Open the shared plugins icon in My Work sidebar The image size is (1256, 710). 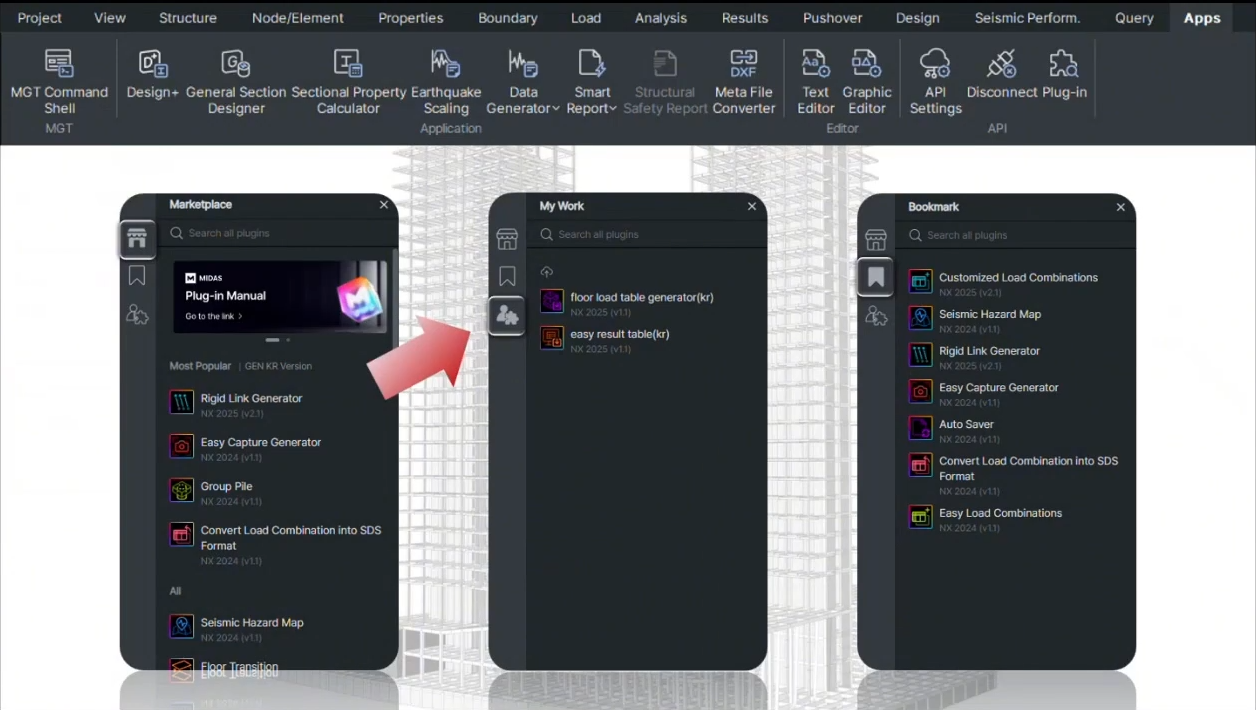click(x=507, y=314)
